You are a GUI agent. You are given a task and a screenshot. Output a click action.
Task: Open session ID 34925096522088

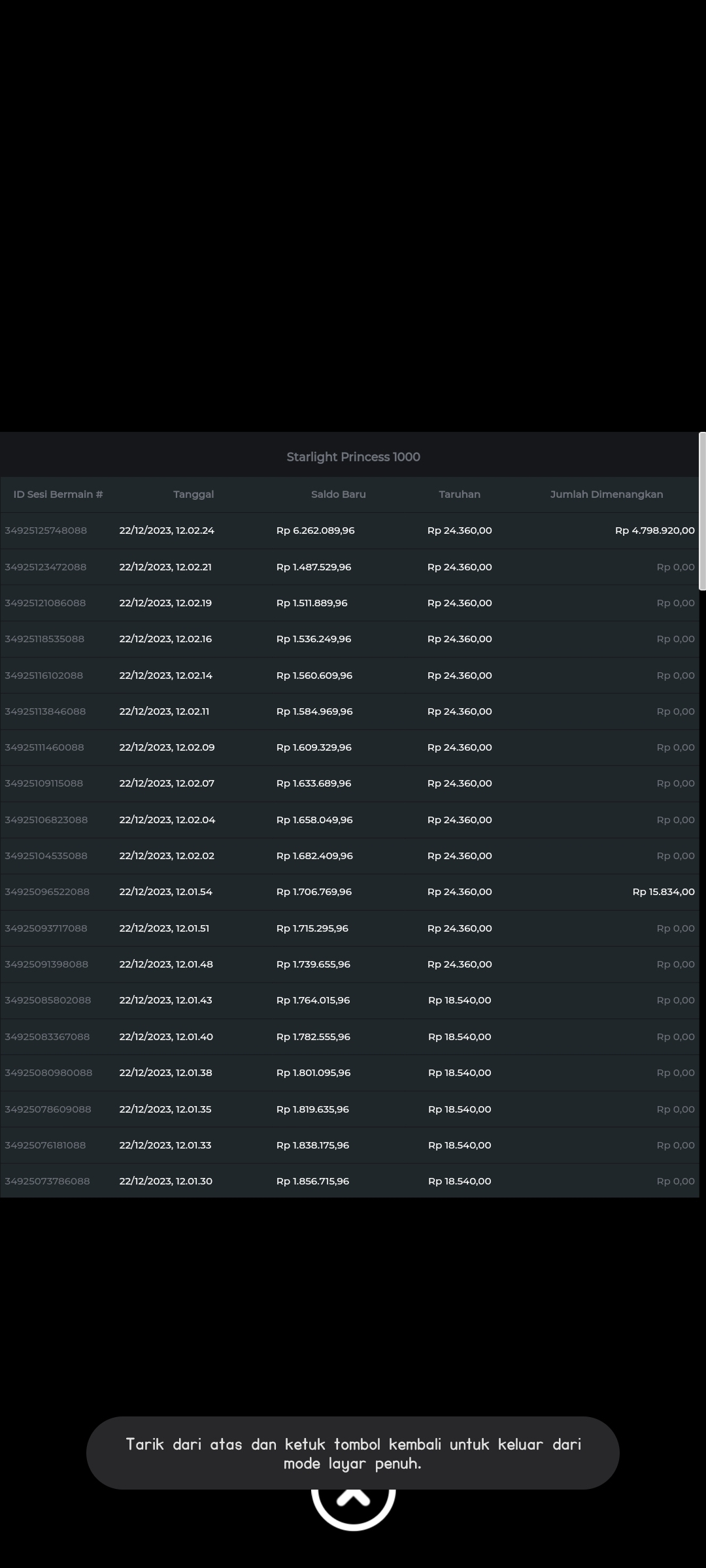[47, 892]
